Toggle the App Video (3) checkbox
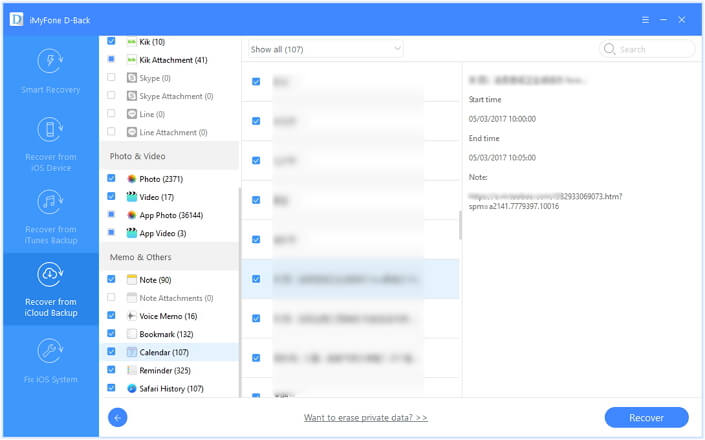This screenshot has height=440, width=705. 111,232
